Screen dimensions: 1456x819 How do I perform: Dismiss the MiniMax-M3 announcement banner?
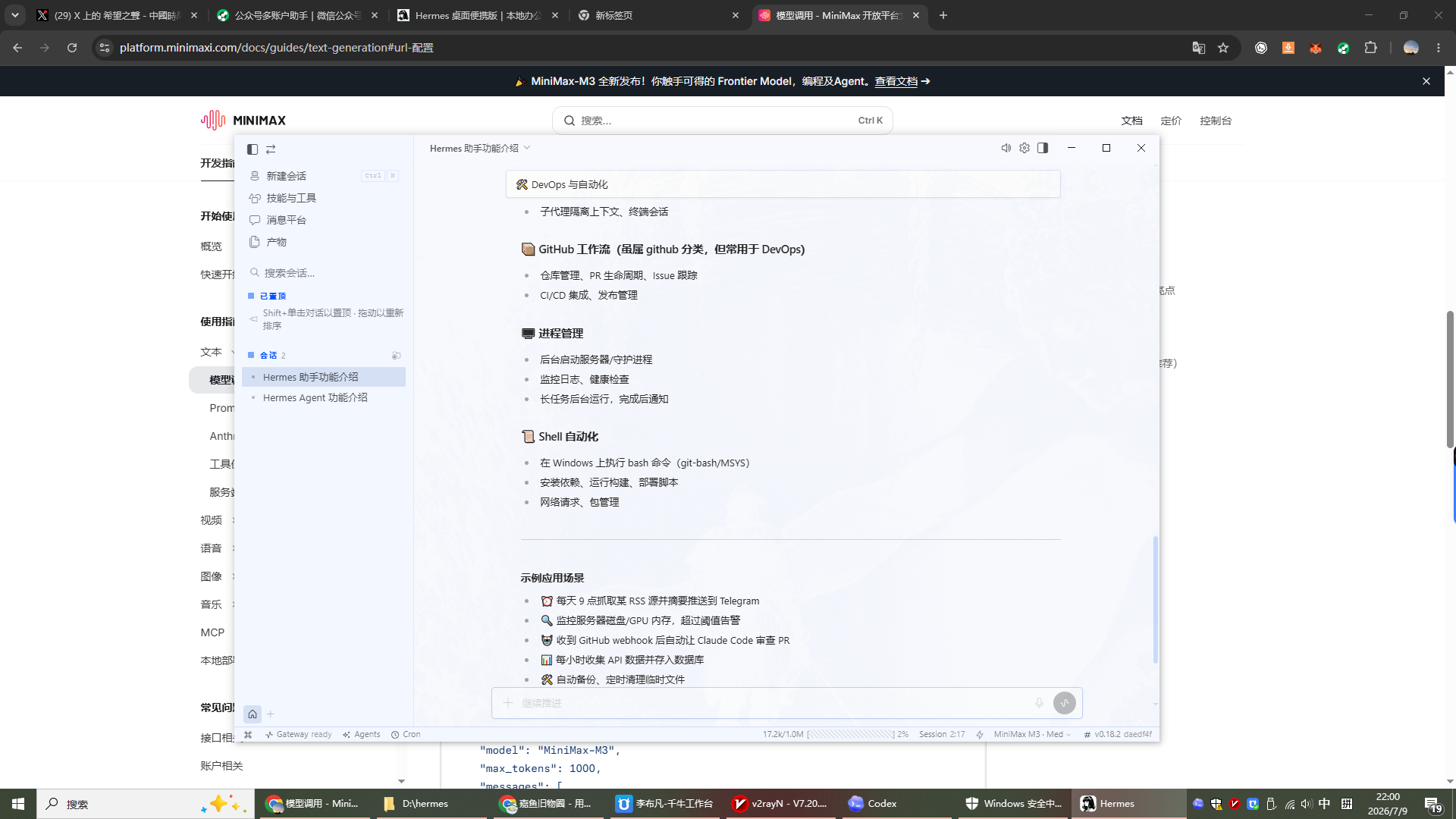coord(1426,81)
